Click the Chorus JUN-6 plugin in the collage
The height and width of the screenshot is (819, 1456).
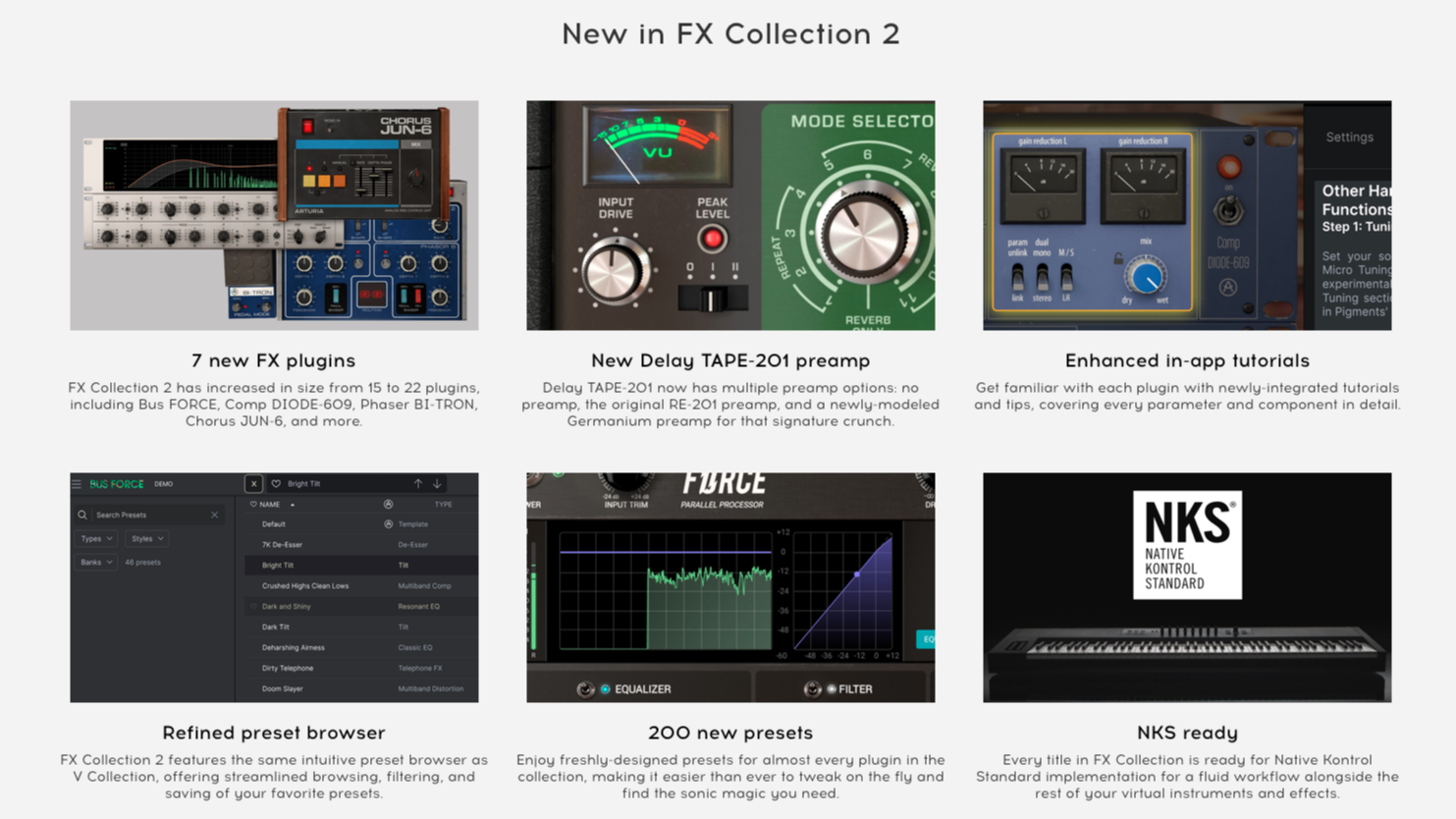(365, 162)
